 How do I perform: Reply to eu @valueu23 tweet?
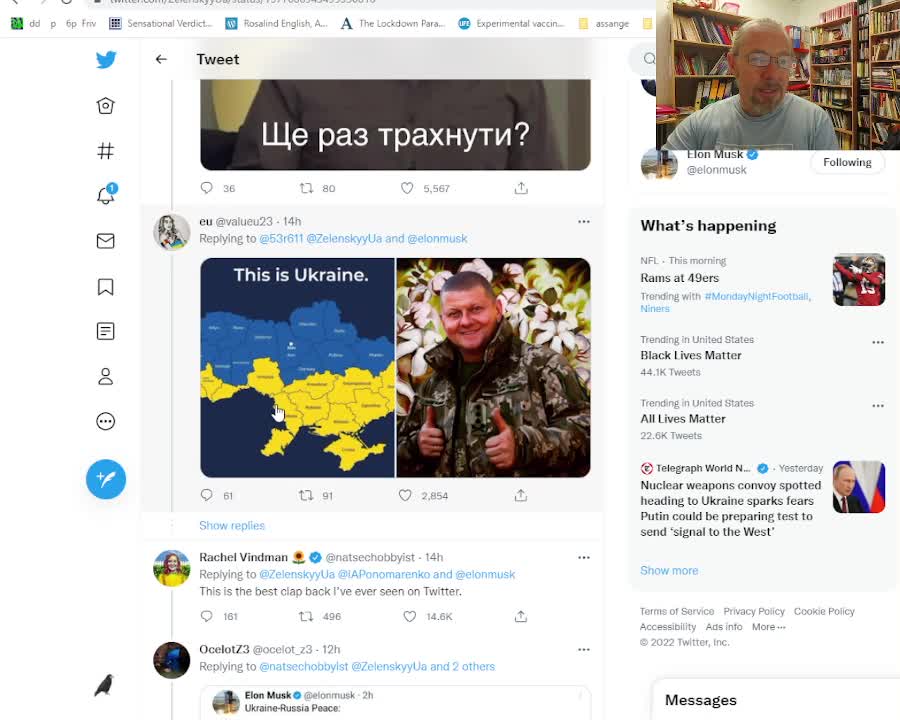pos(207,495)
